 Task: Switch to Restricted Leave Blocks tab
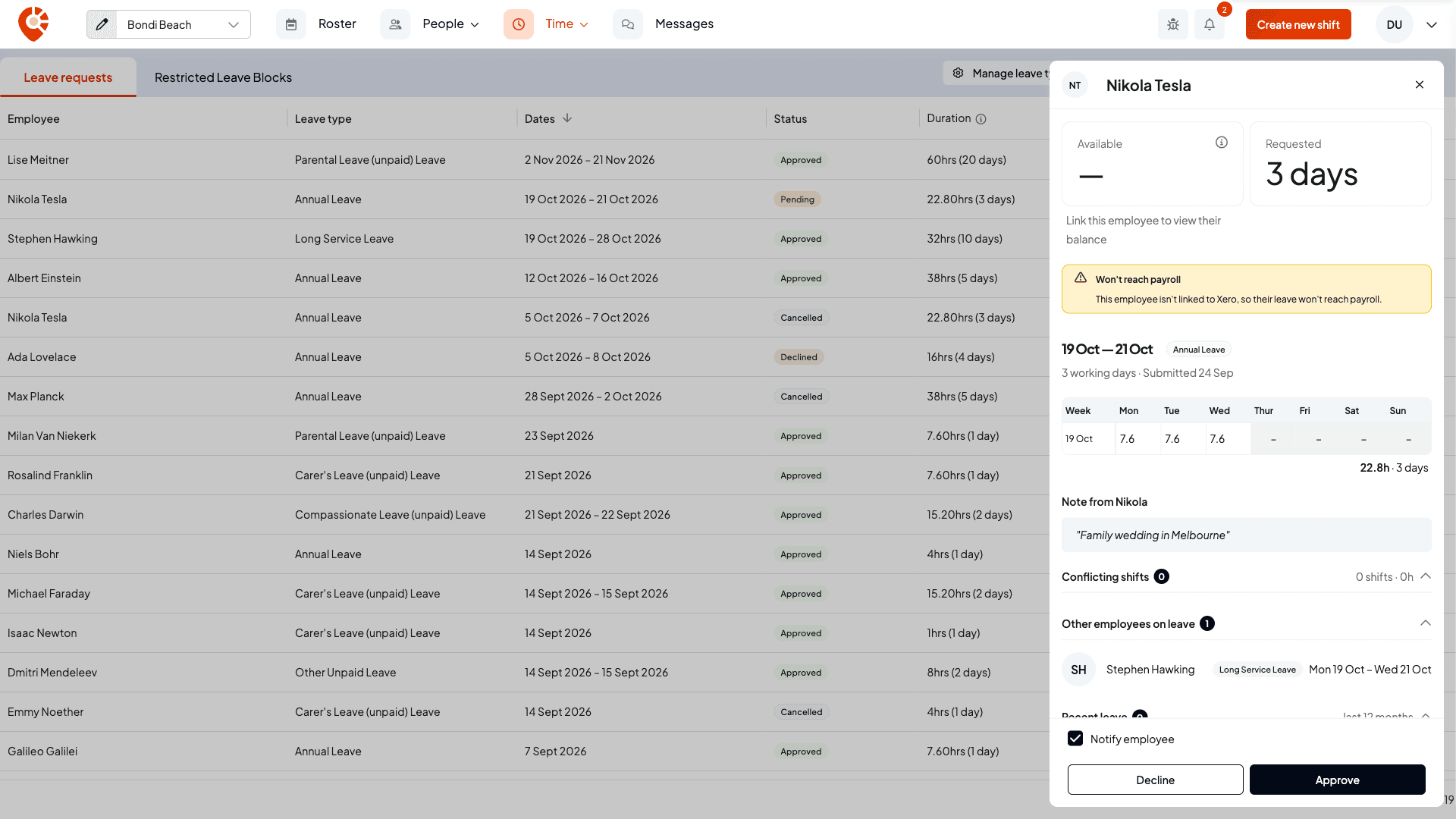point(223,77)
